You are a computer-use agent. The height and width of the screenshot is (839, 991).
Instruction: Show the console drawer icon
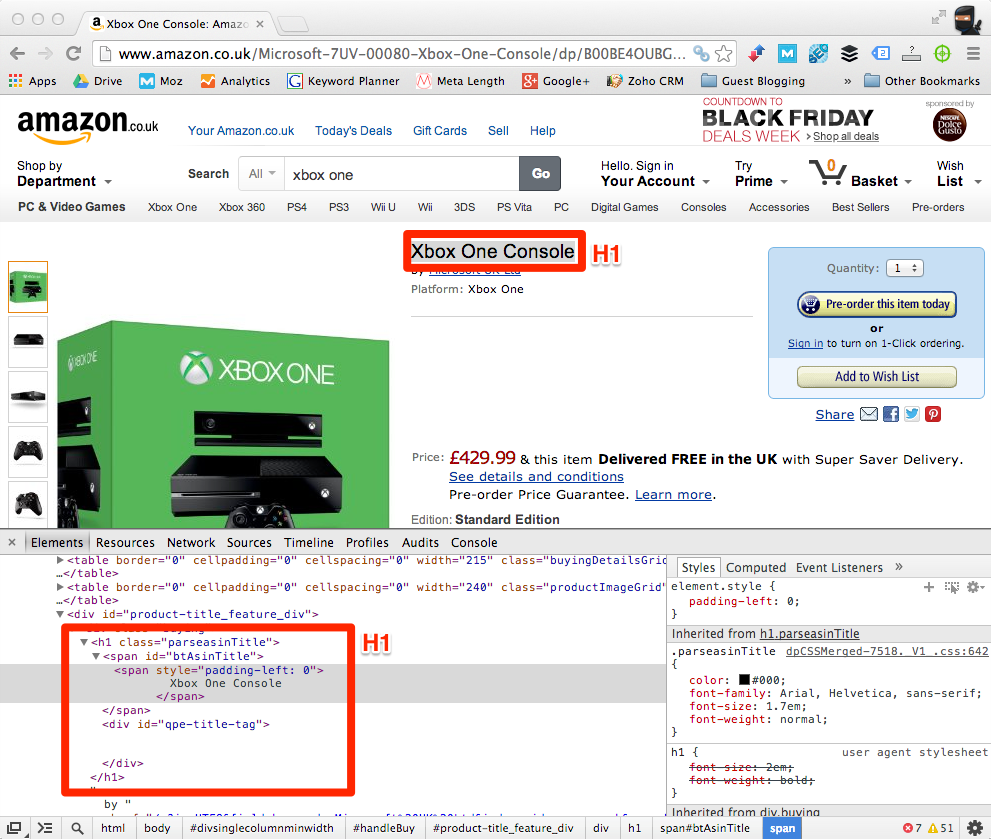[45, 828]
